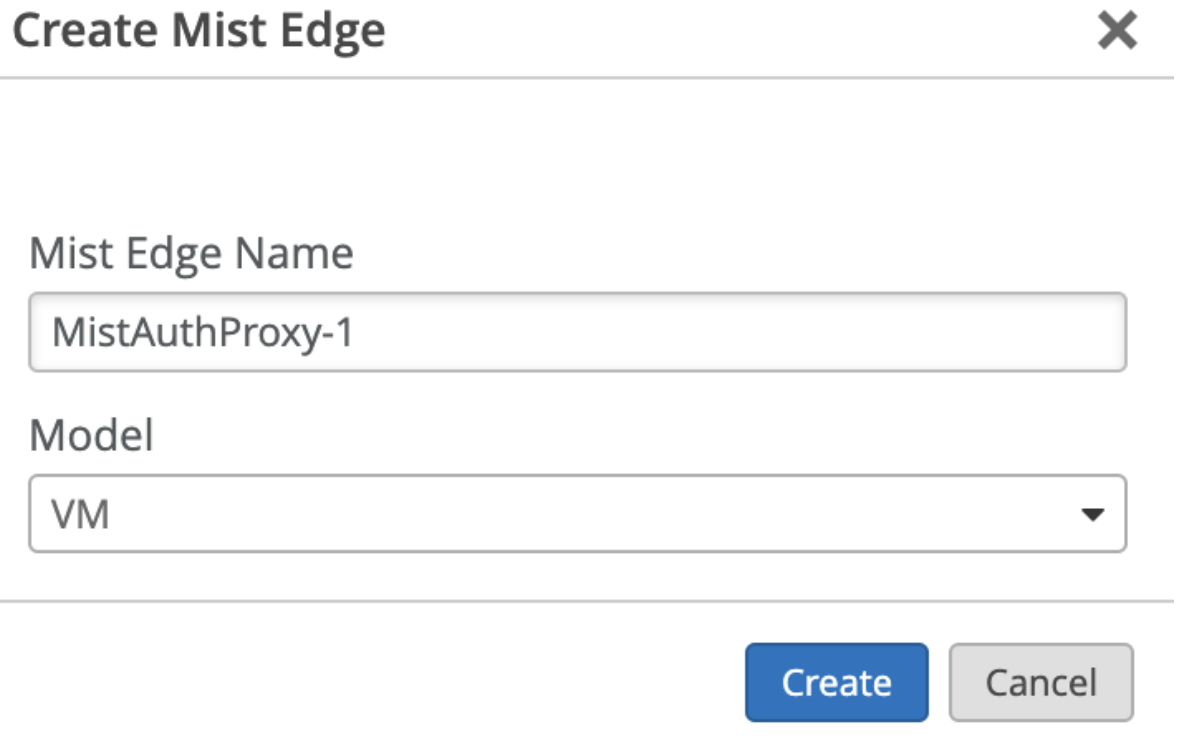Click the Create button
Image resolution: width=1179 pixels, height=739 pixels.
pos(836,682)
